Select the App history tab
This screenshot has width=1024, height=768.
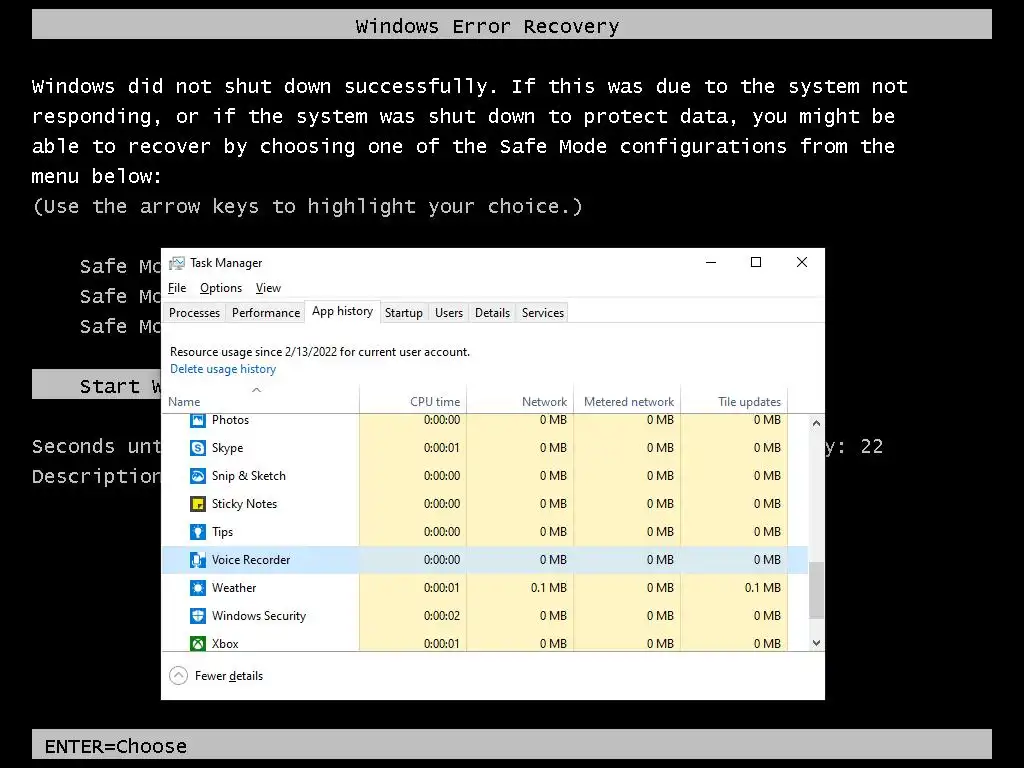coord(342,312)
